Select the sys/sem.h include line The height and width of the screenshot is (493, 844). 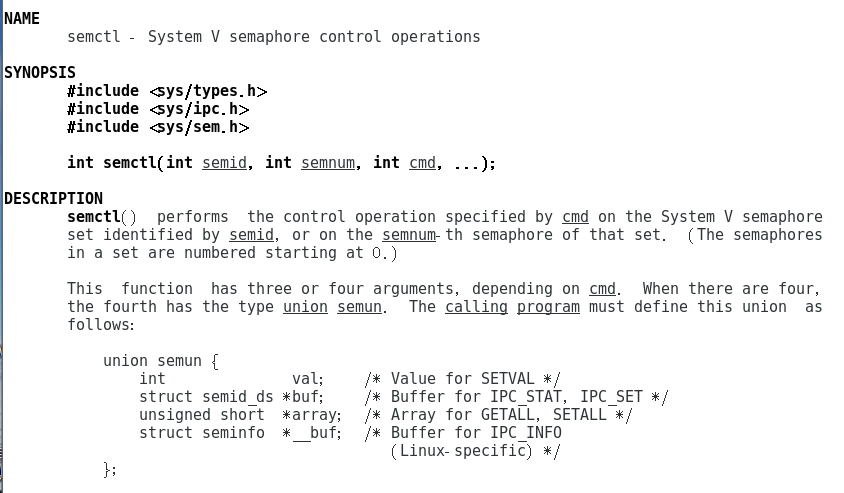[158, 127]
